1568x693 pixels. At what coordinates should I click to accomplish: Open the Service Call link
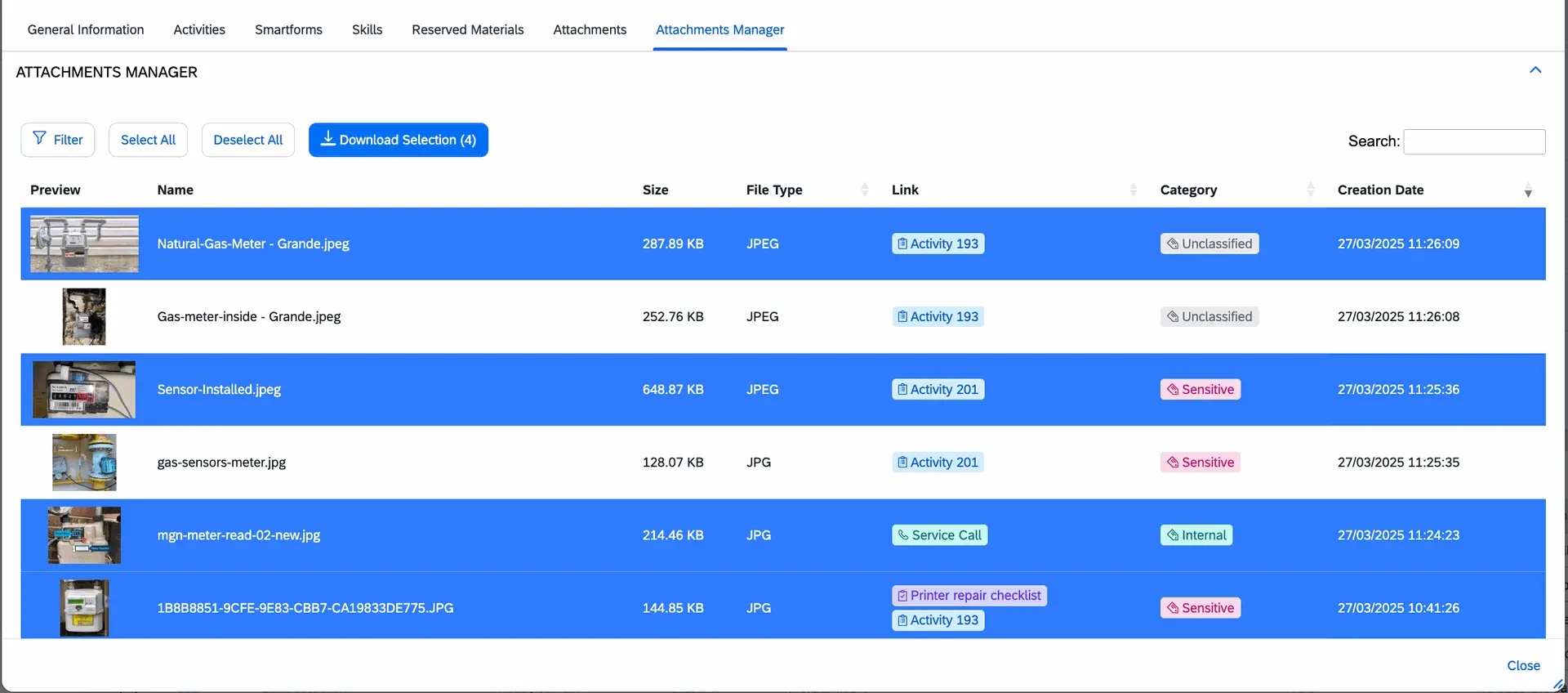coord(939,535)
